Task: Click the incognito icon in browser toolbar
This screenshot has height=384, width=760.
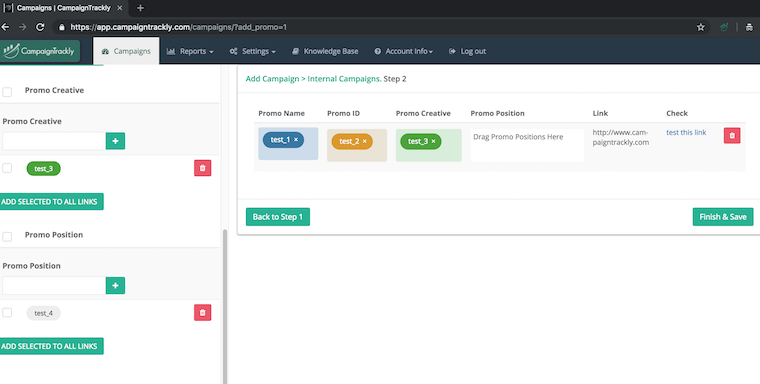Action: tap(749, 27)
